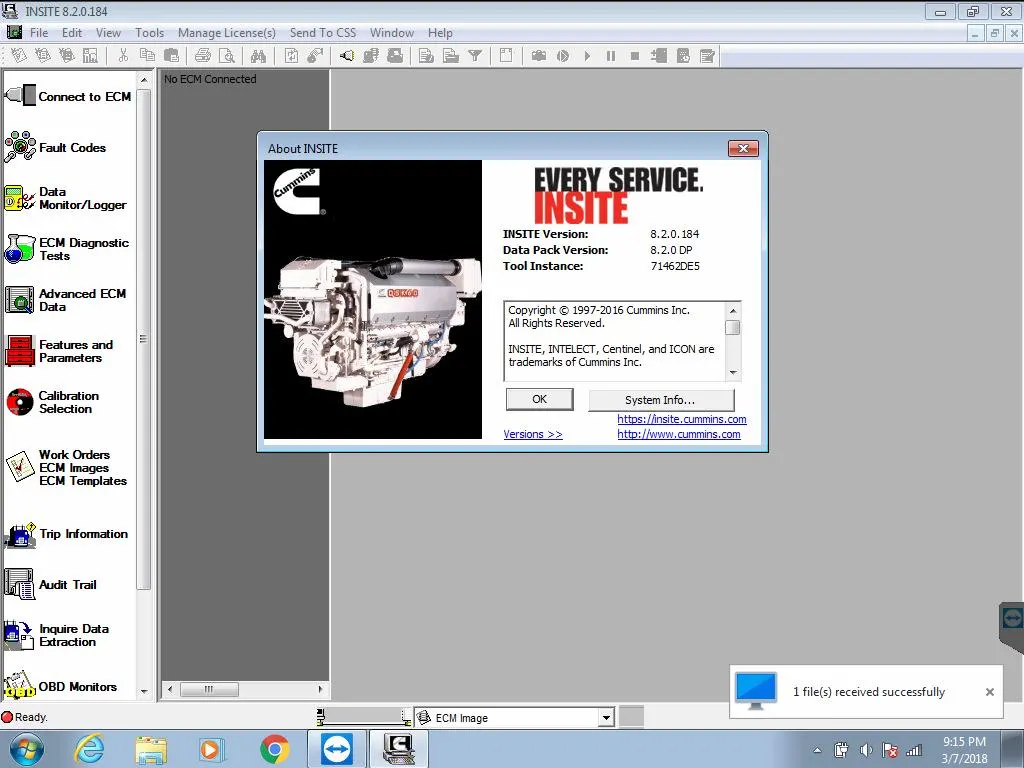
Task: Click copyright text scroll down arrow
Action: pyautogui.click(x=733, y=373)
